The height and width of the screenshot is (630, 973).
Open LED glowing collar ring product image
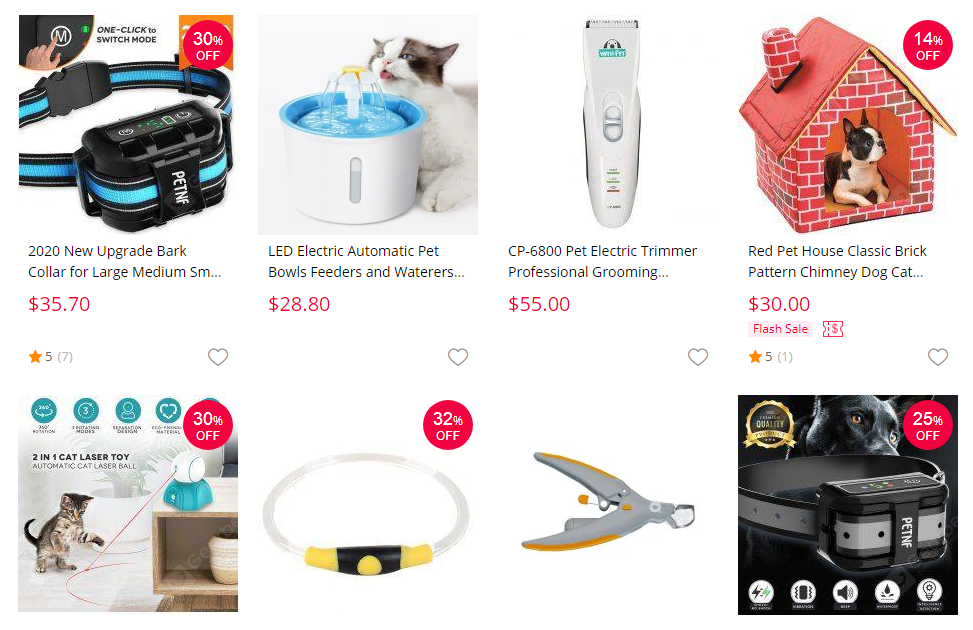(x=368, y=504)
